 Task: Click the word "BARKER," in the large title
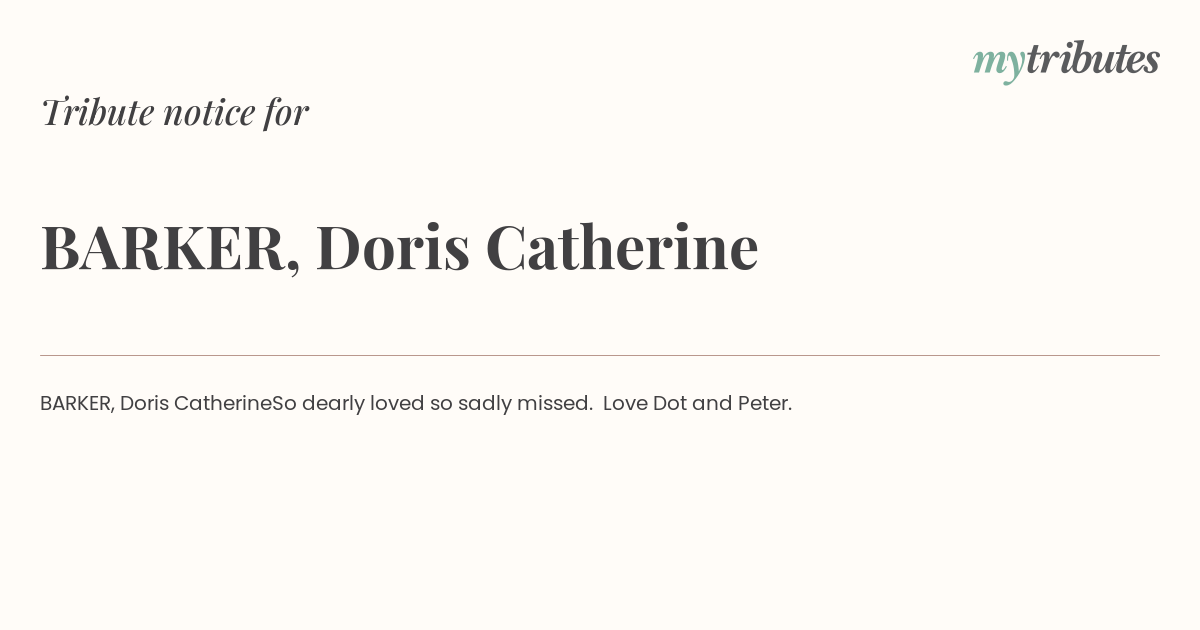tap(171, 248)
